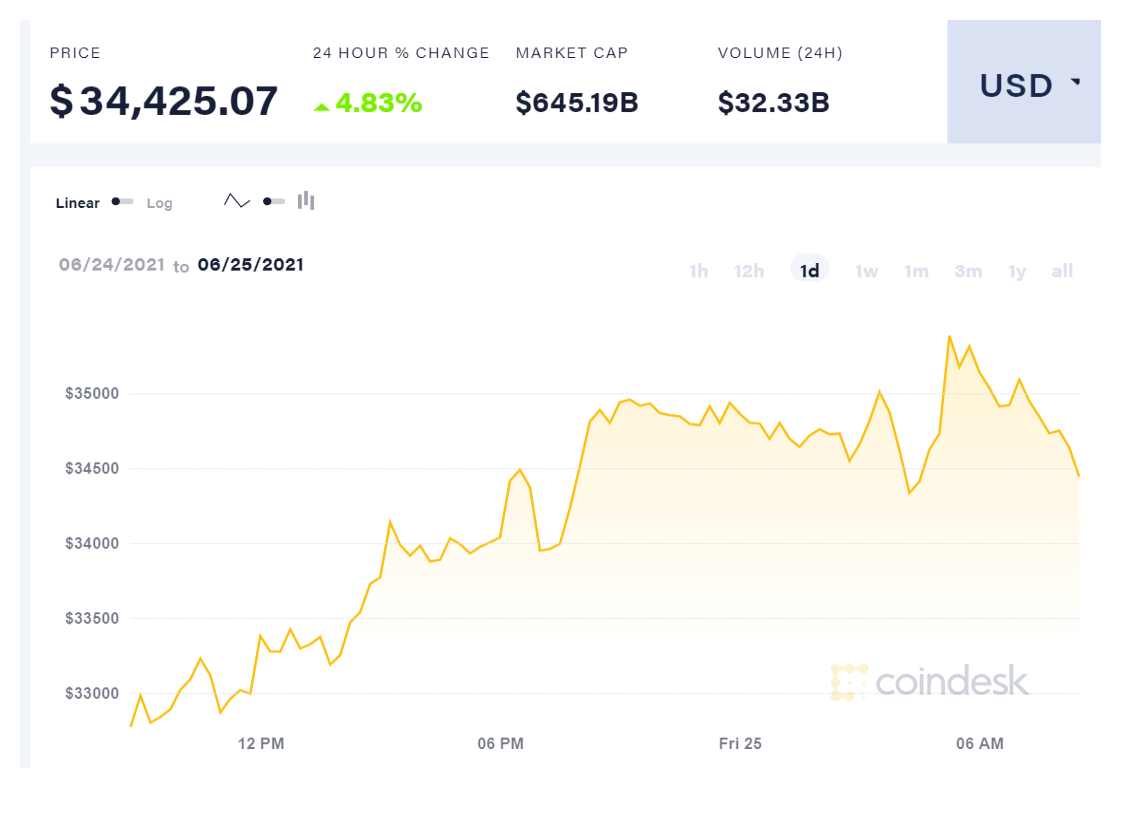Click the 06/24/2021 start date
Screen dimensions: 1121x828
coord(111,265)
